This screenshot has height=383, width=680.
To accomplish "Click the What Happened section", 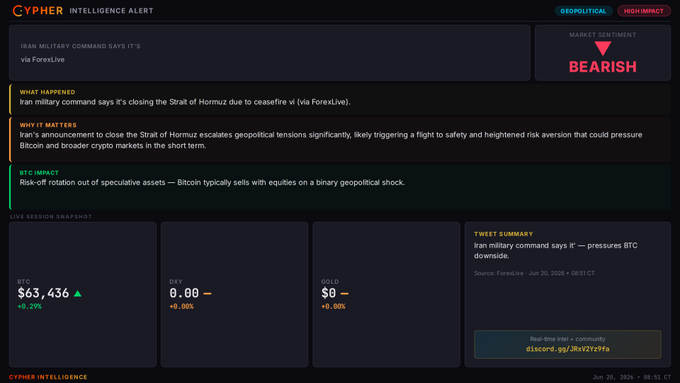I will [340, 99].
